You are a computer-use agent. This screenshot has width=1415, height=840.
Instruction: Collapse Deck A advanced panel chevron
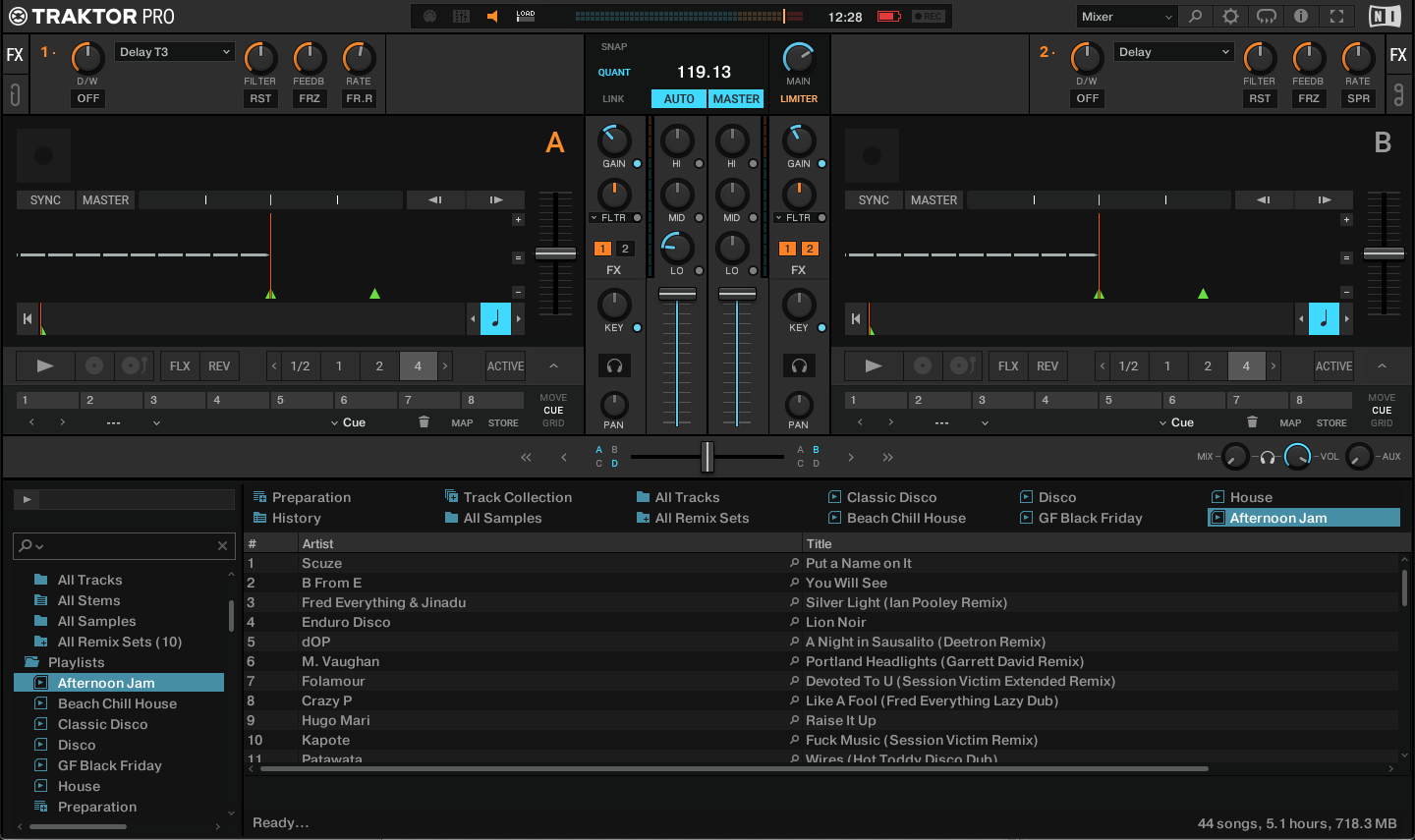[553, 365]
